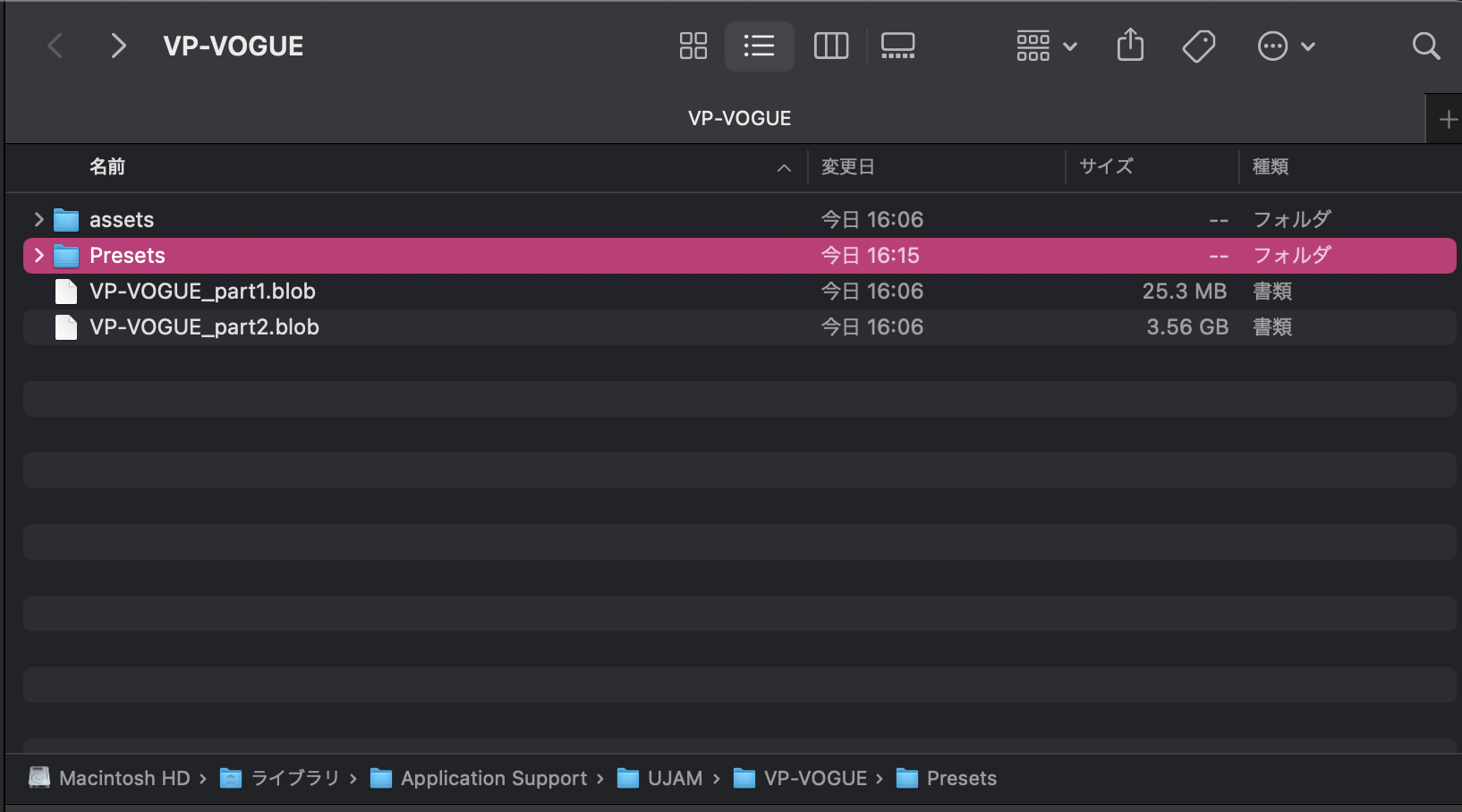Select the assets folder icon
Viewport: 1462px width, 812px height.
click(66, 219)
